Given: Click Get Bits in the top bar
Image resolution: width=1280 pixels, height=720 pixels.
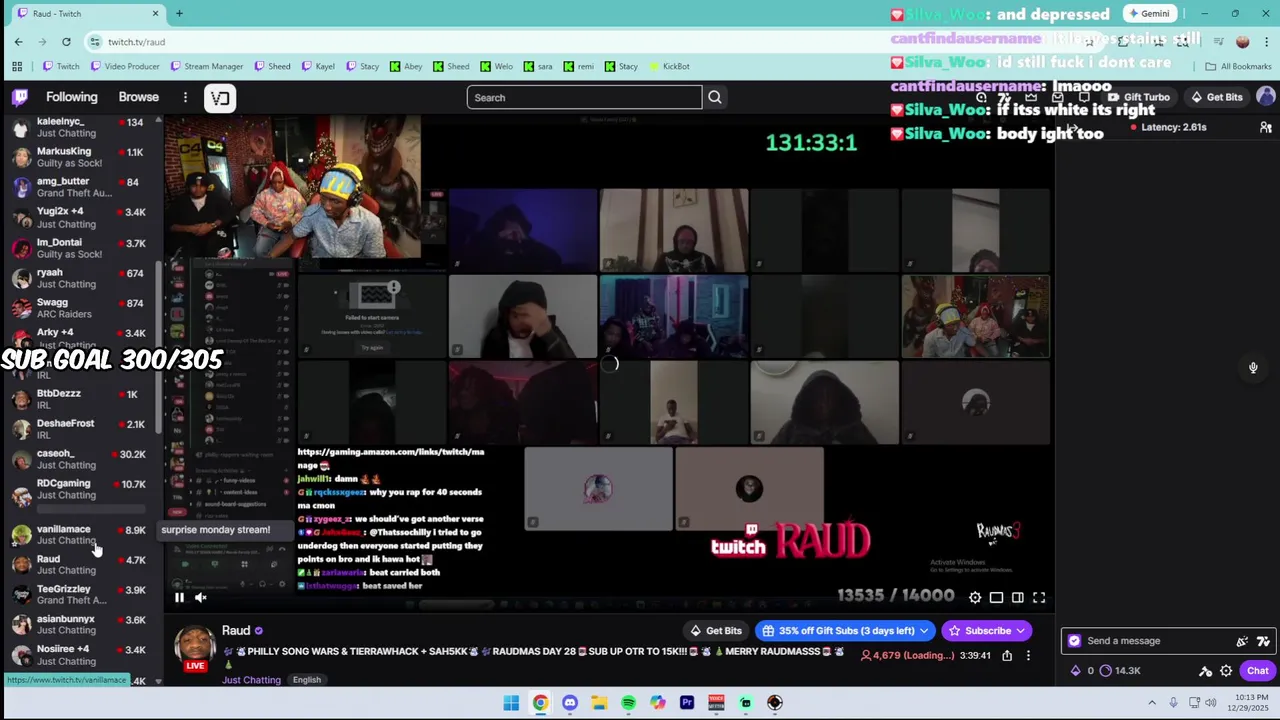Looking at the screenshot, I should pyautogui.click(x=1216, y=97).
